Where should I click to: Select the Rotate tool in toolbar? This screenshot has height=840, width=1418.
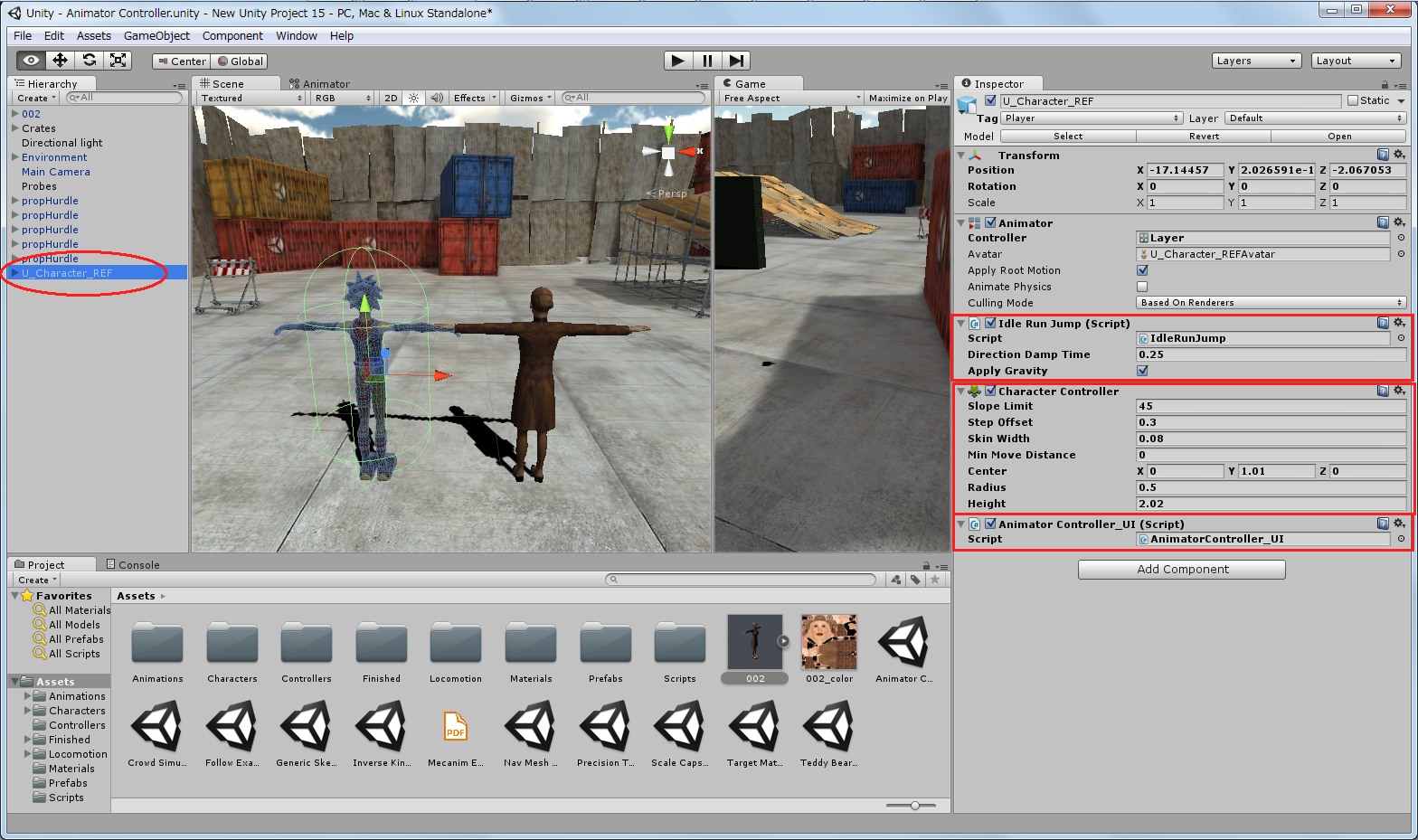pos(89,61)
